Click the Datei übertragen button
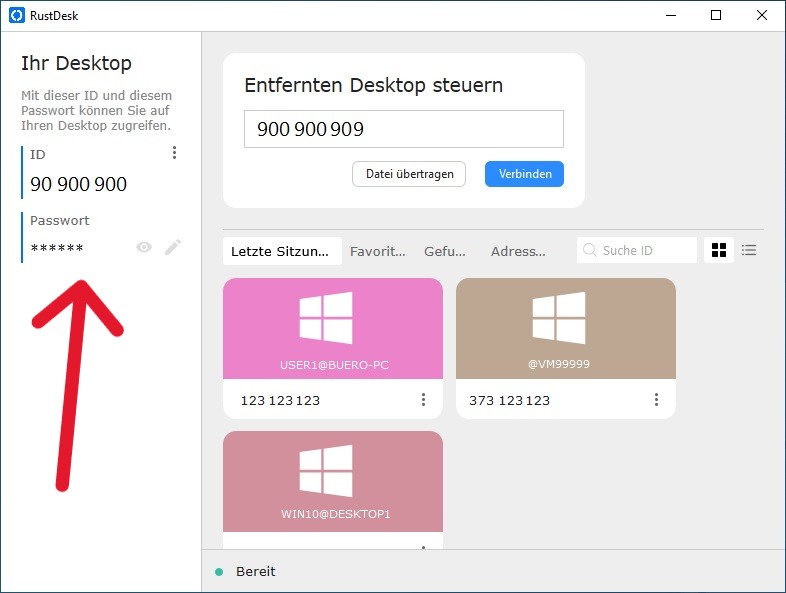The width and height of the screenshot is (786, 593). [409, 174]
